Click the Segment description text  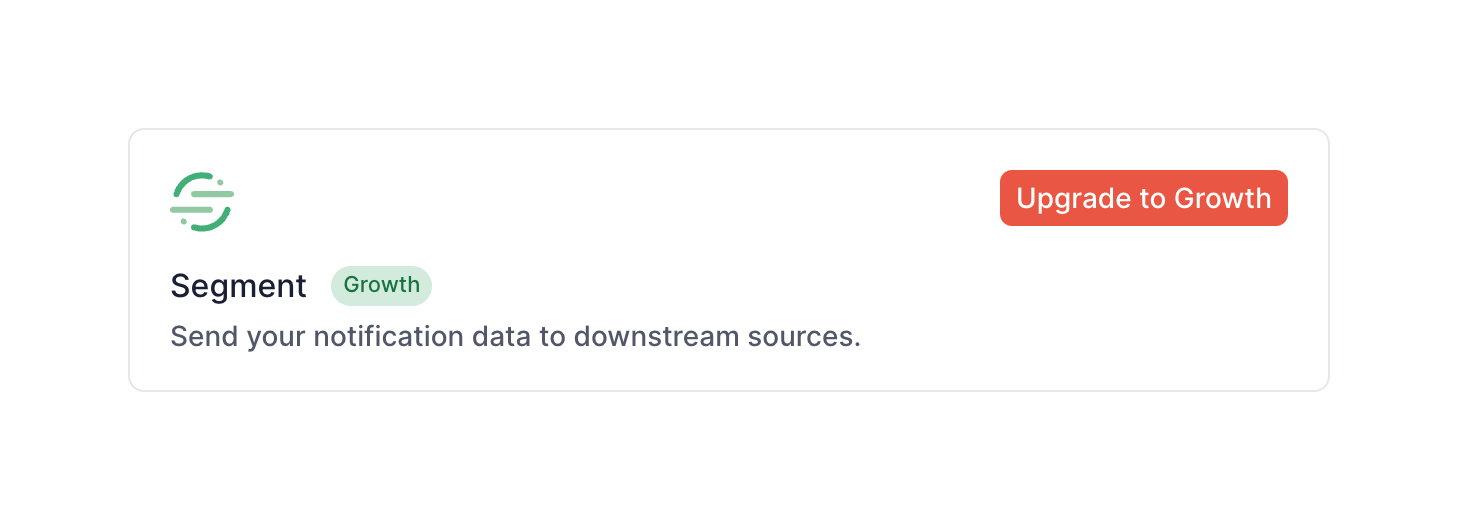(x=515, y=336)
